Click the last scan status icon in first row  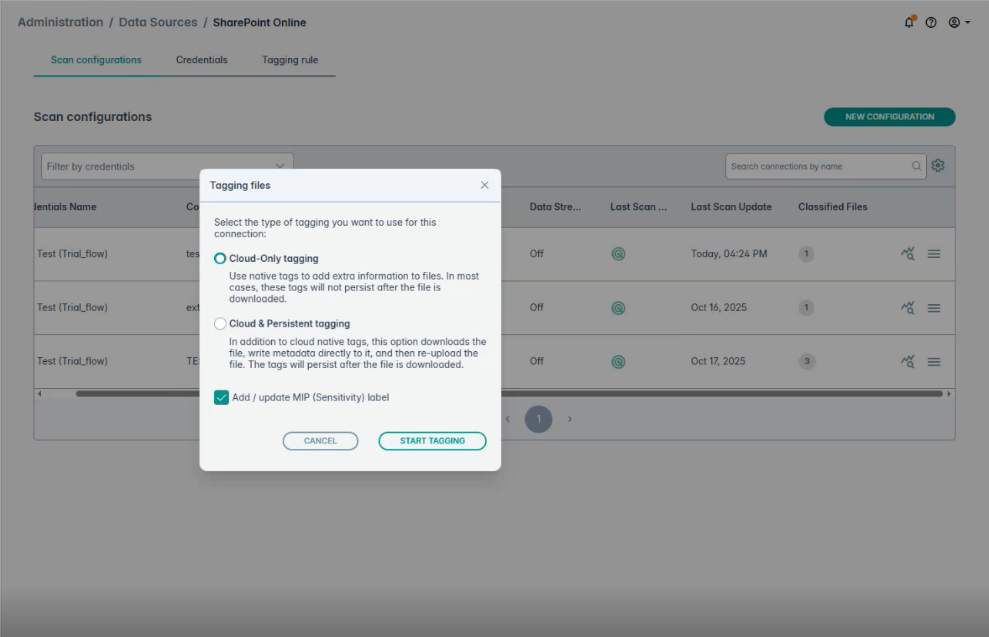tap(618, 254)
